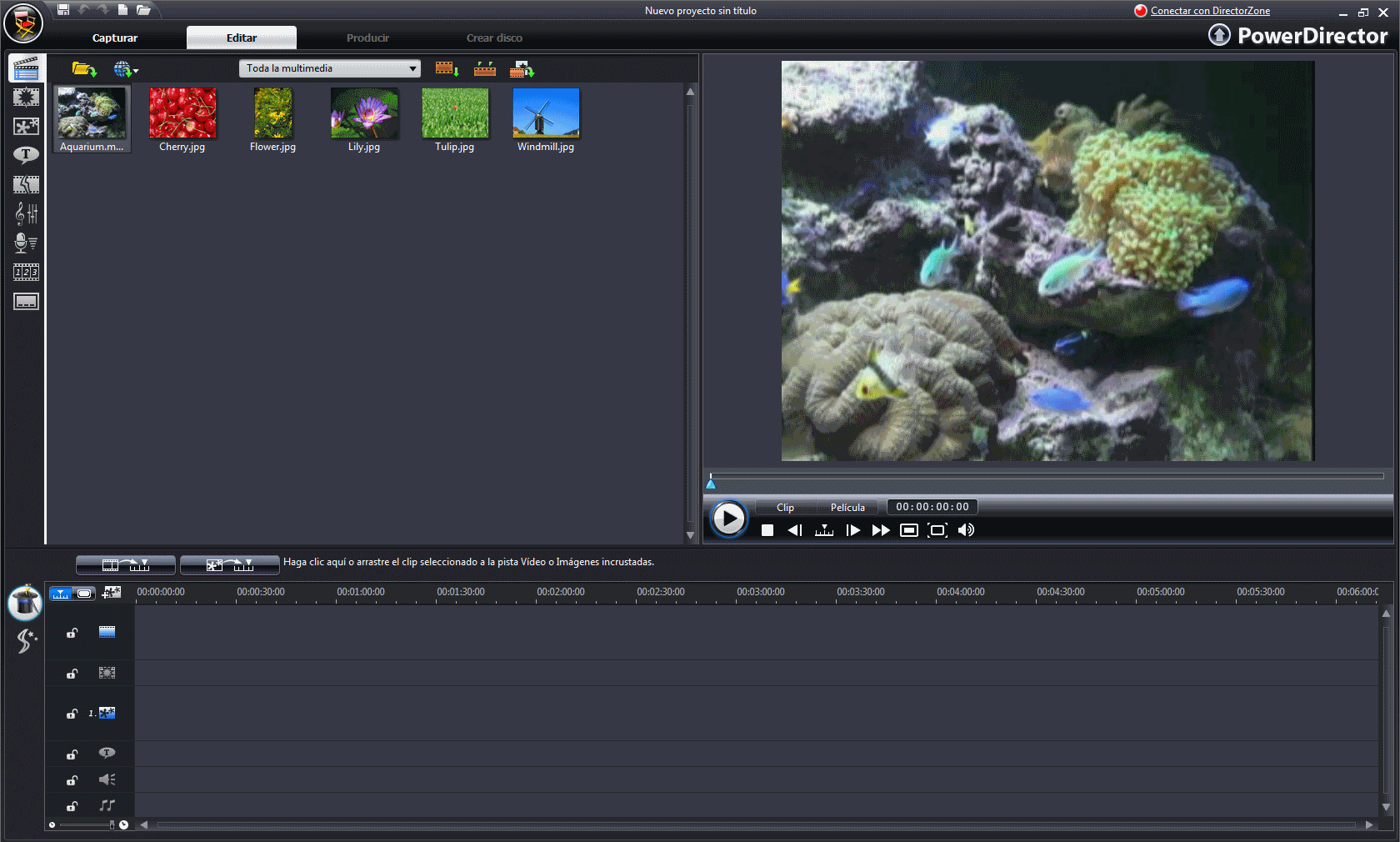Open the Voice-Over recording room icon
Viewport: 1400px width, 842px height.
[26, 243]
